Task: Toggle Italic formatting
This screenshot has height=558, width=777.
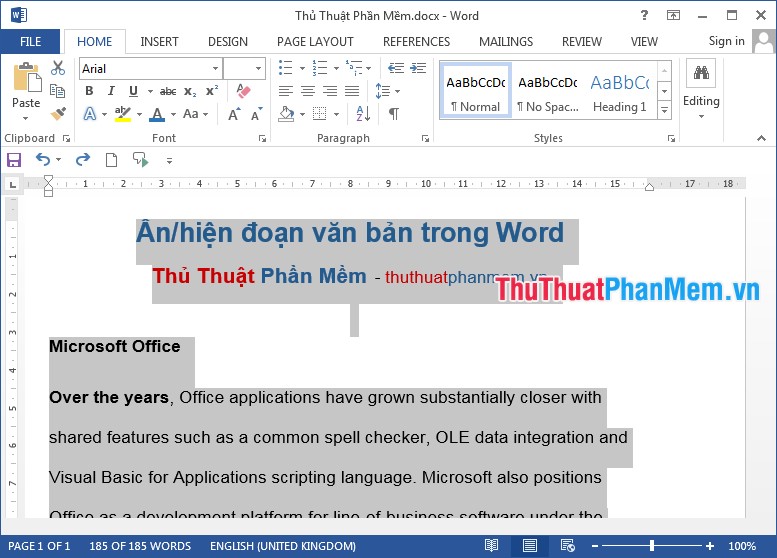Action: [111, 91]
